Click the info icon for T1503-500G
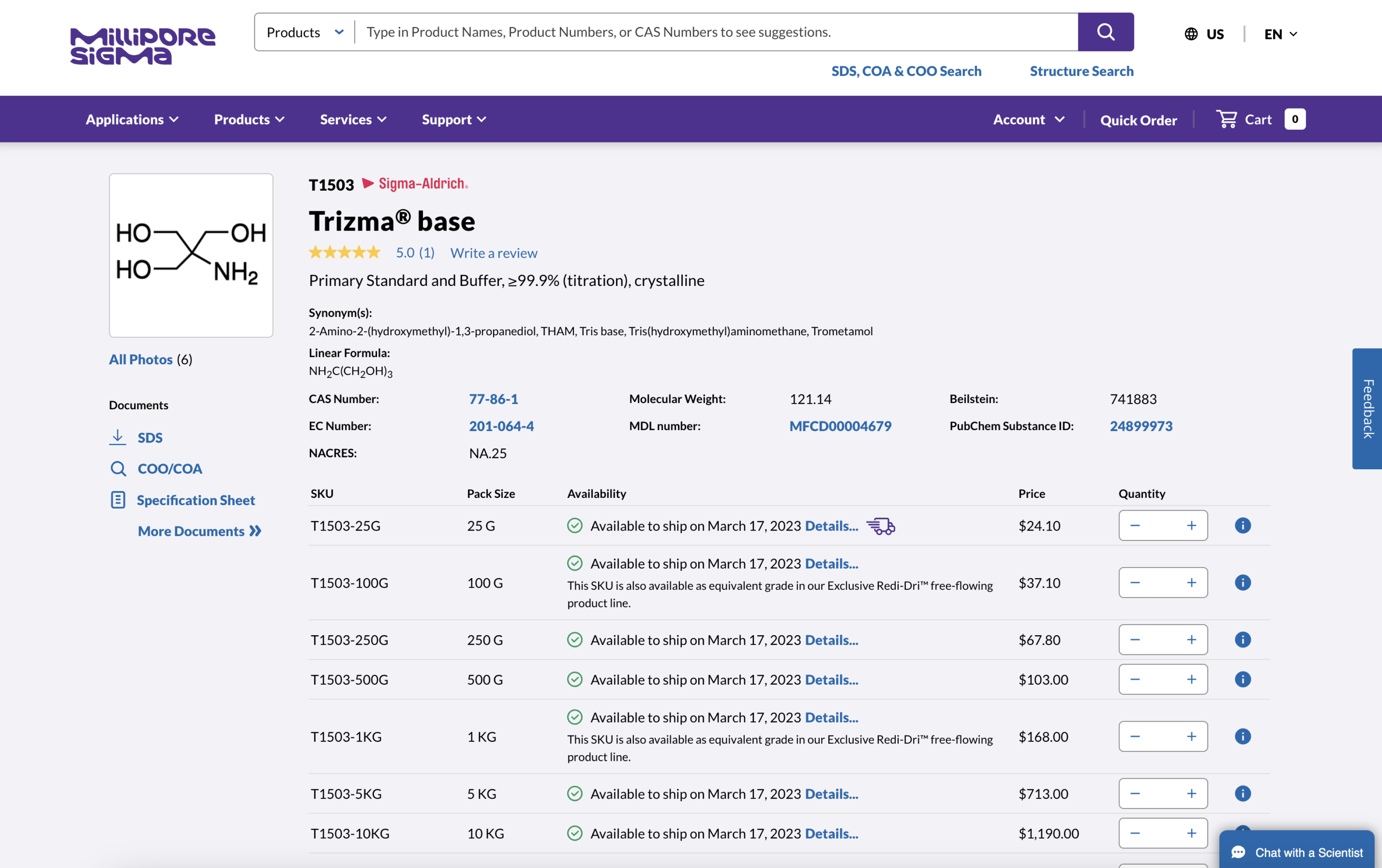Viewport: 1382px width, 868px height. point(1242,679)
